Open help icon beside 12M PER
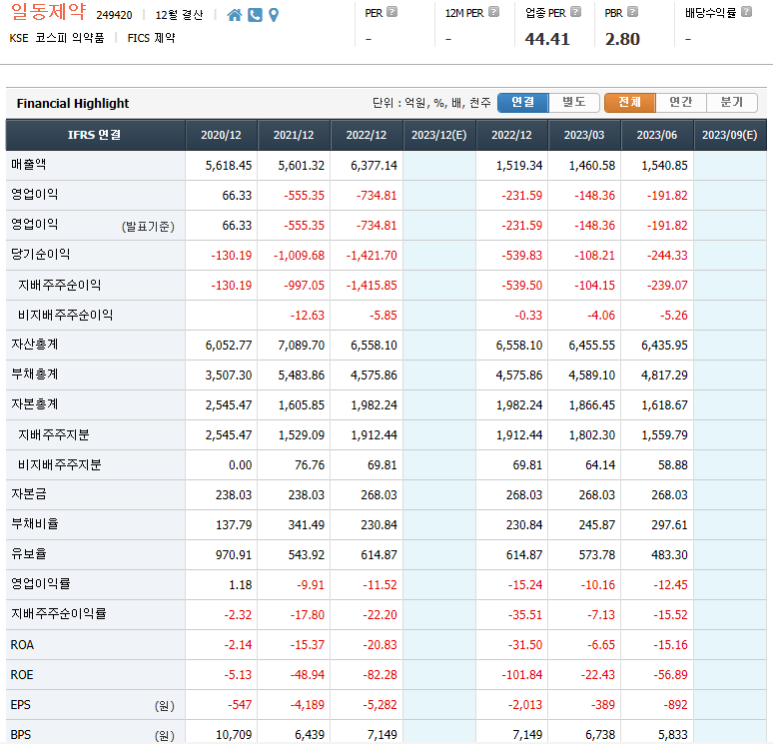The height and width of the screenshot is (744, 773). pyautogui.click(x=494, y=12)
